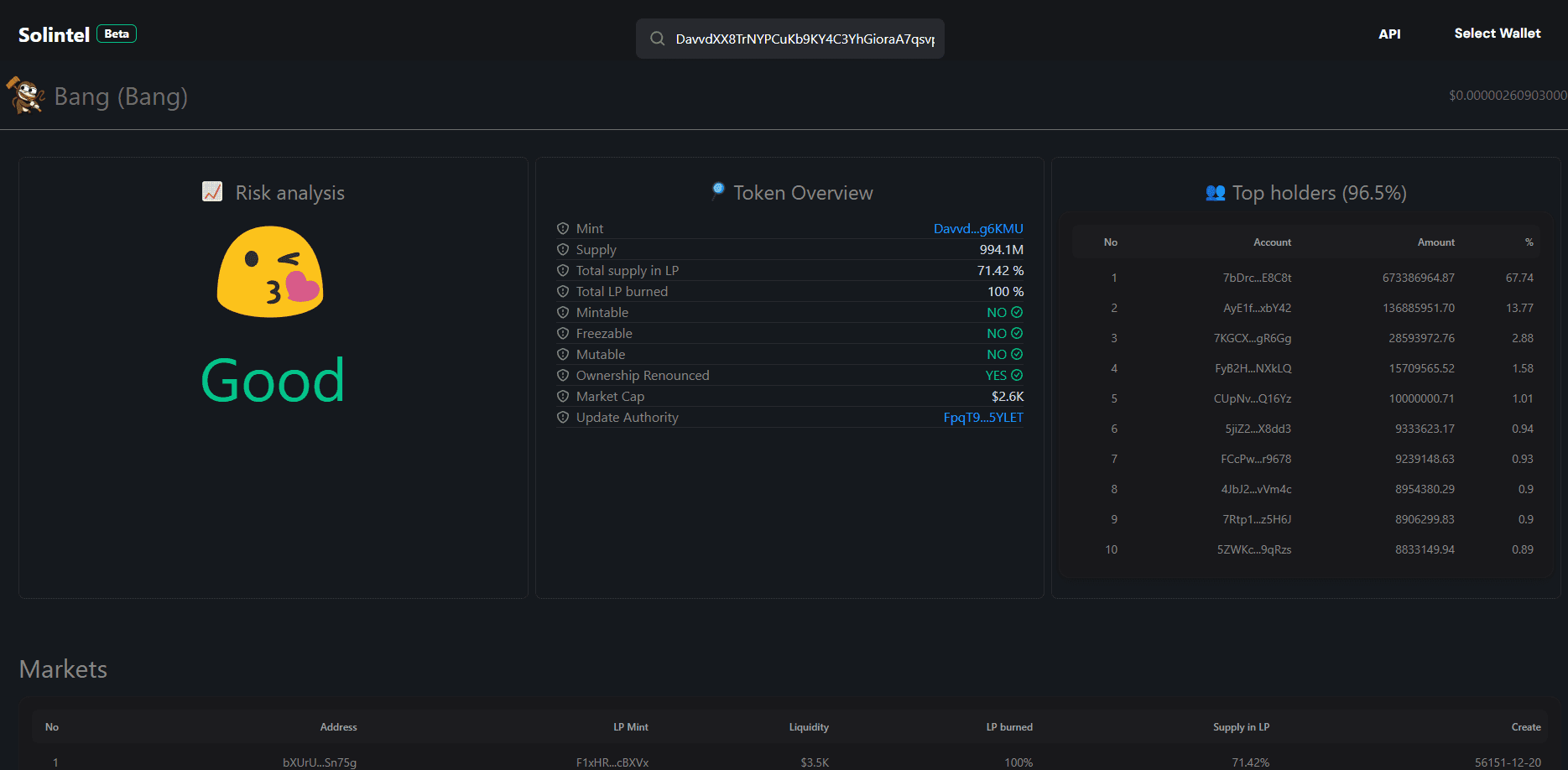The width and height of the screenshot is (1568, 770).
Task: Click the holder account 7bDrc...E8C8t
Action: (x=1257, y=278)
